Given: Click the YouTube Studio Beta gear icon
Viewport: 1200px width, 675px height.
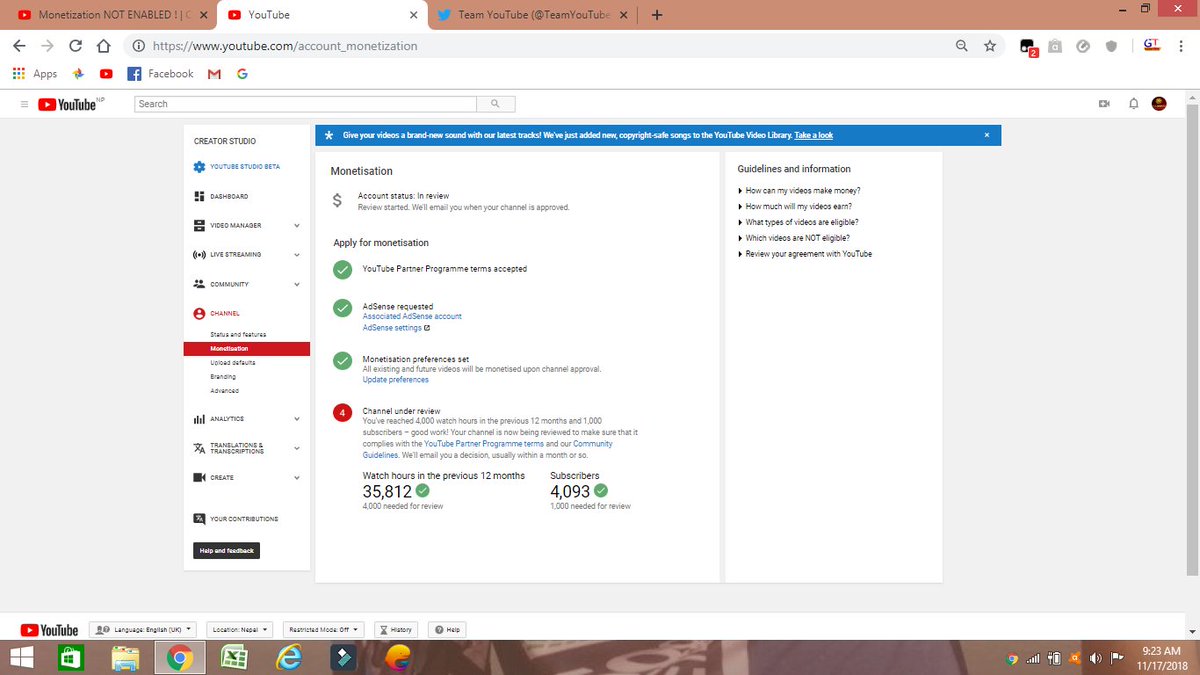Looking at the screenshot, I should pos(199,167).
